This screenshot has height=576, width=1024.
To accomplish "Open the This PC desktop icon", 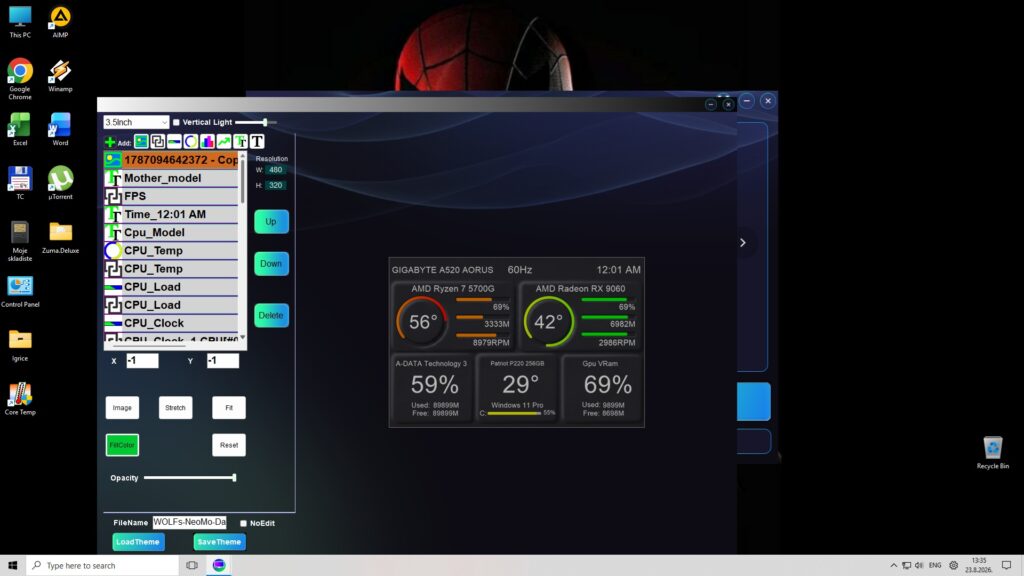I will pos(20,22).
